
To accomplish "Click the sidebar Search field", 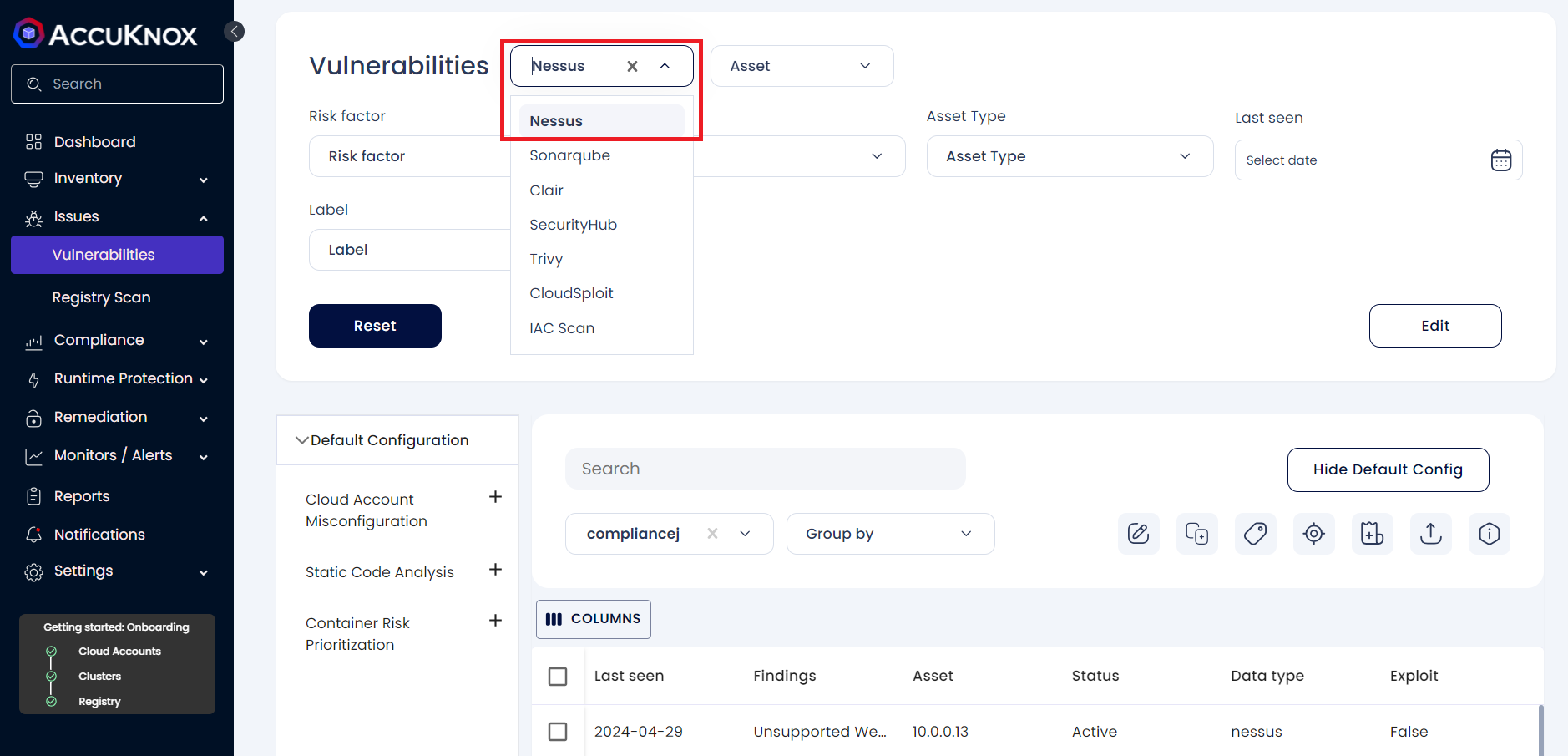I will (x=117, y=84).
